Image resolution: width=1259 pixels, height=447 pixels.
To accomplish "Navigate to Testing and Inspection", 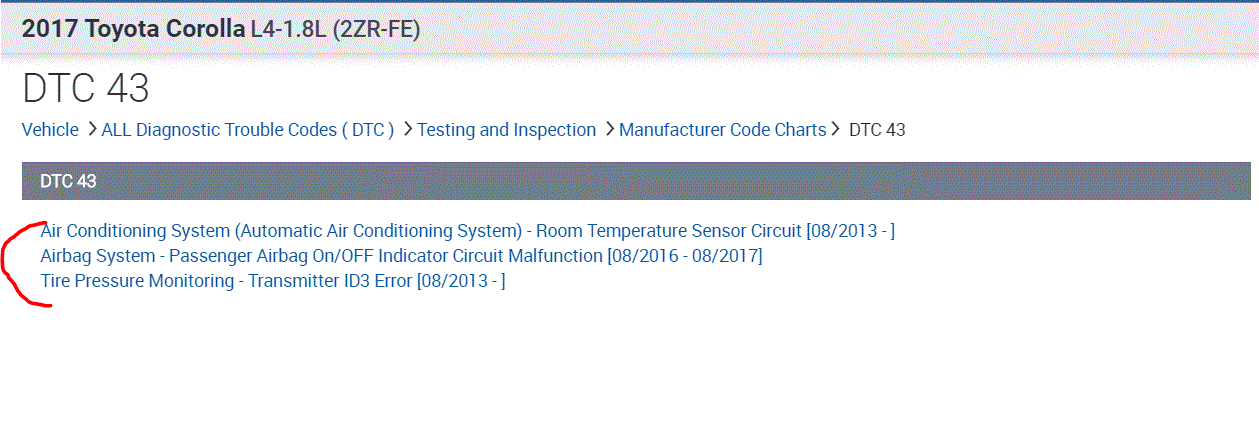I will click(x=507, y=130).
